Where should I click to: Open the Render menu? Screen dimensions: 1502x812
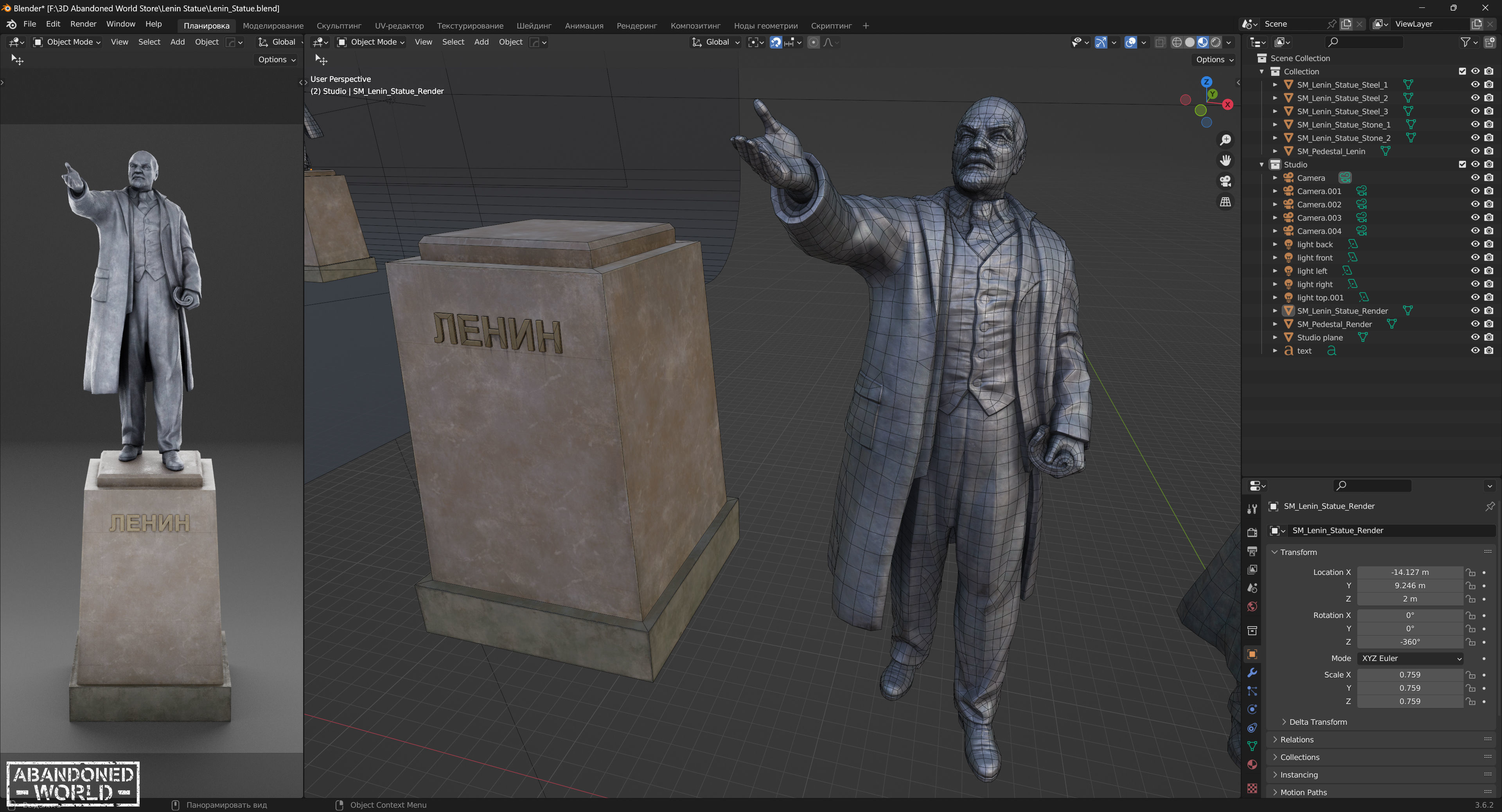tap(83, 24)
